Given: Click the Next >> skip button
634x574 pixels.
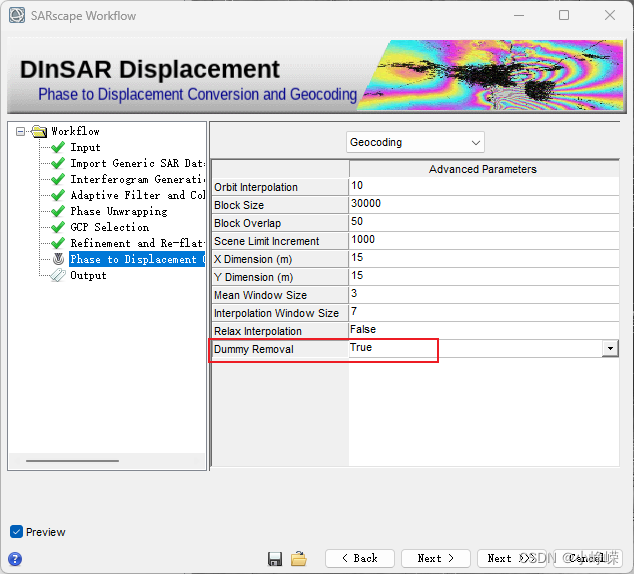Looking at the screenshot, I should click(x=511, y=558).
